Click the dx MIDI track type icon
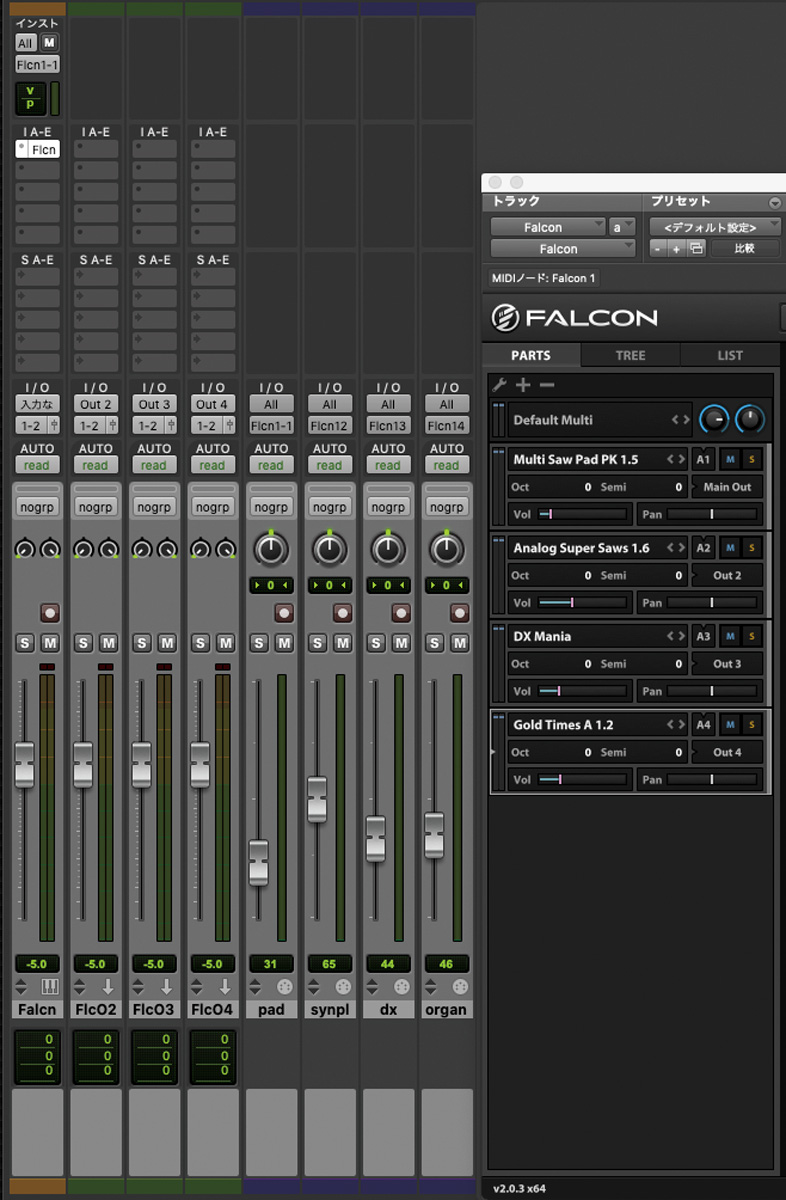 pyautogui.click(x=402, y=987)
